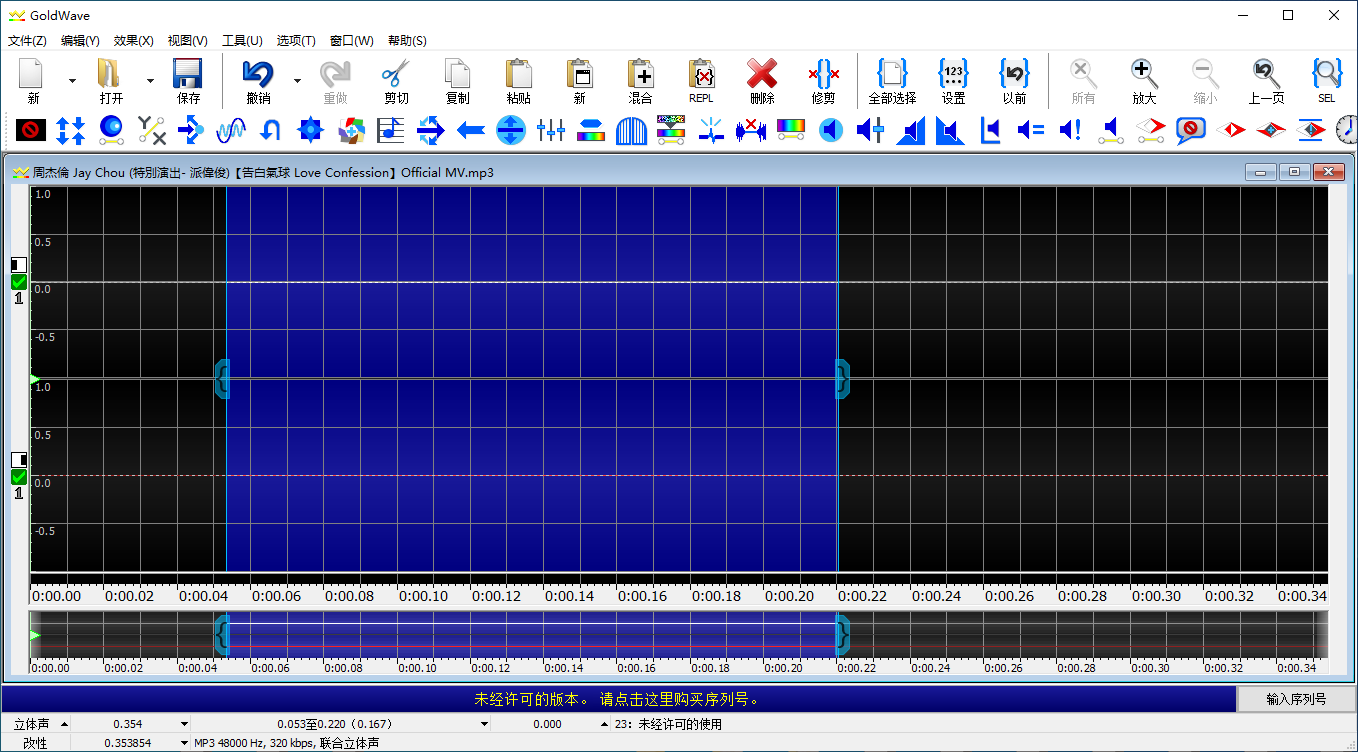This screenshot has height=752, width=1358.
Task: Click the 输入序列号 button
Action: tap(1297, 699)
